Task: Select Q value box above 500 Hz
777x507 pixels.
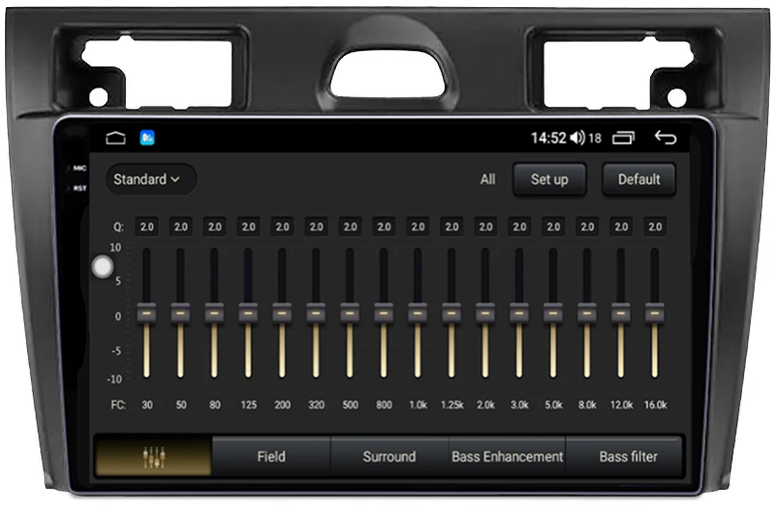Action: tap(350, 227)
